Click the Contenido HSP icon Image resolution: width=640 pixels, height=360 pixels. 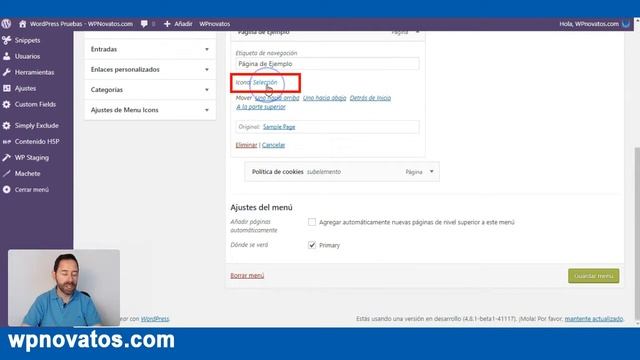point(7,142)
